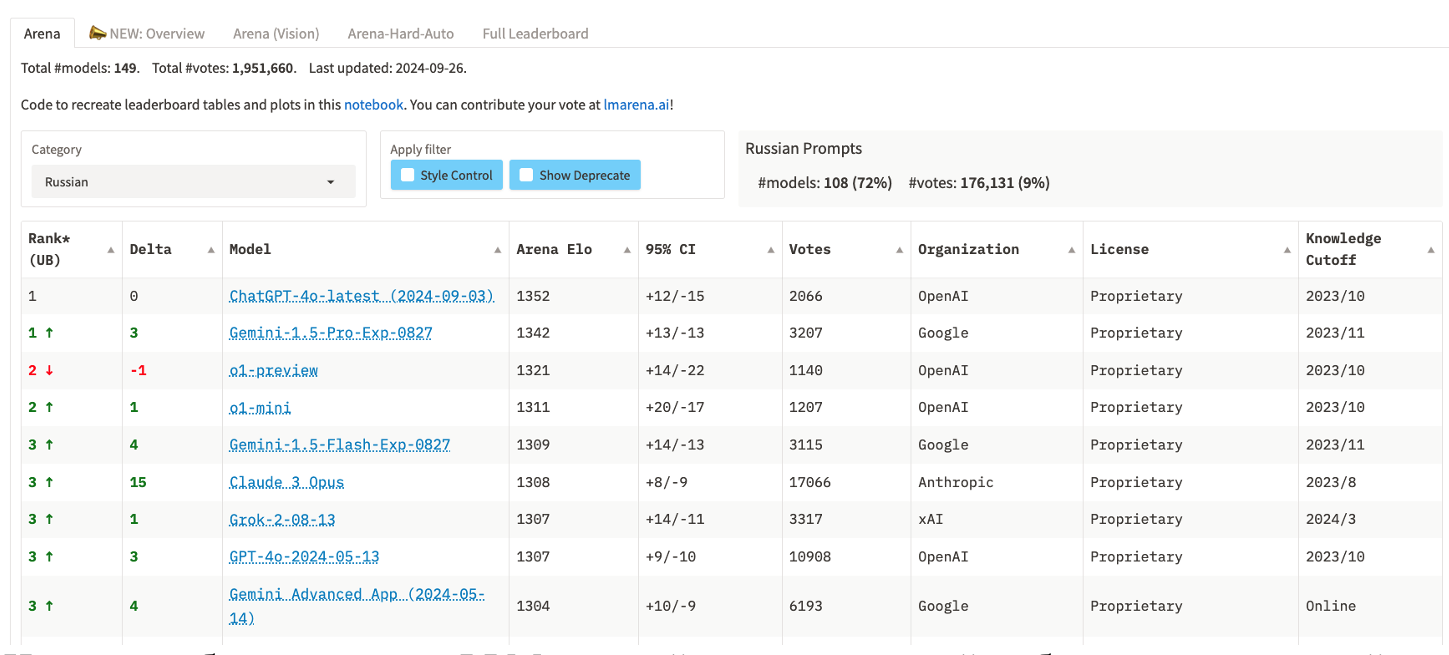1449x655 pixels.
Task: Open the Gemini Advanced App (2024-05-14) link
Action: pyautogui.click(x=357, y=606)
